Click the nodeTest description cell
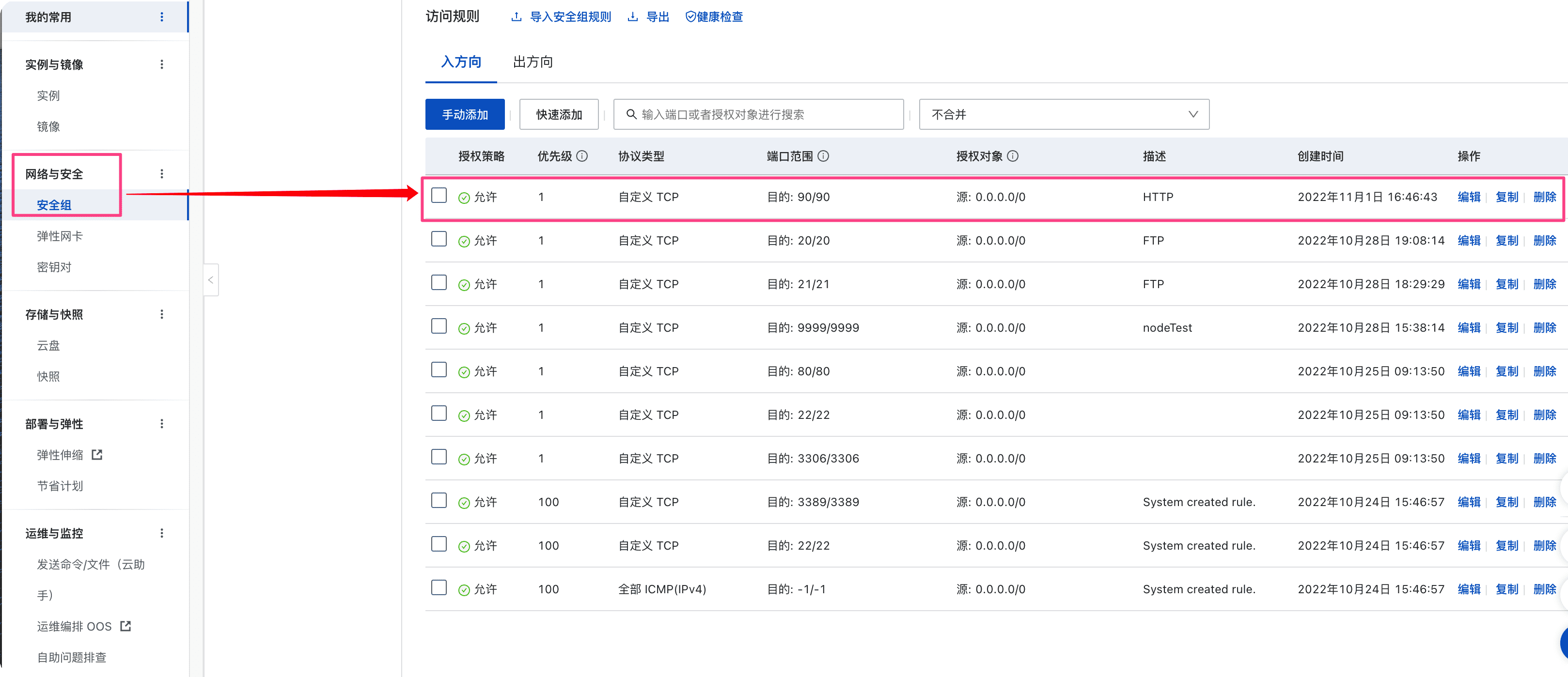The height and width of the screenshot is (677, 1568). pyautogui.click(x=1167, y=328)
